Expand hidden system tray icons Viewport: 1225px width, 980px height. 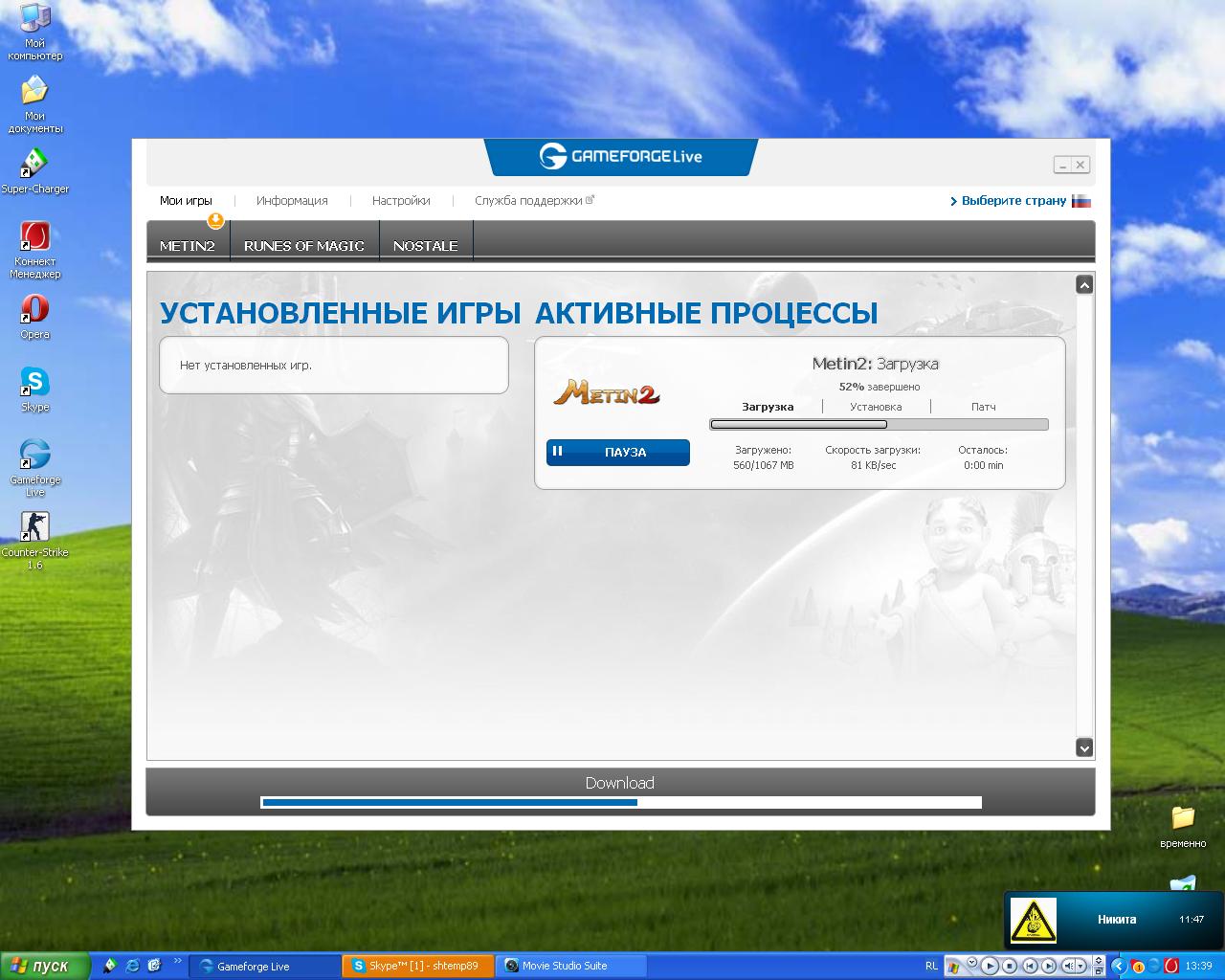1118,966
